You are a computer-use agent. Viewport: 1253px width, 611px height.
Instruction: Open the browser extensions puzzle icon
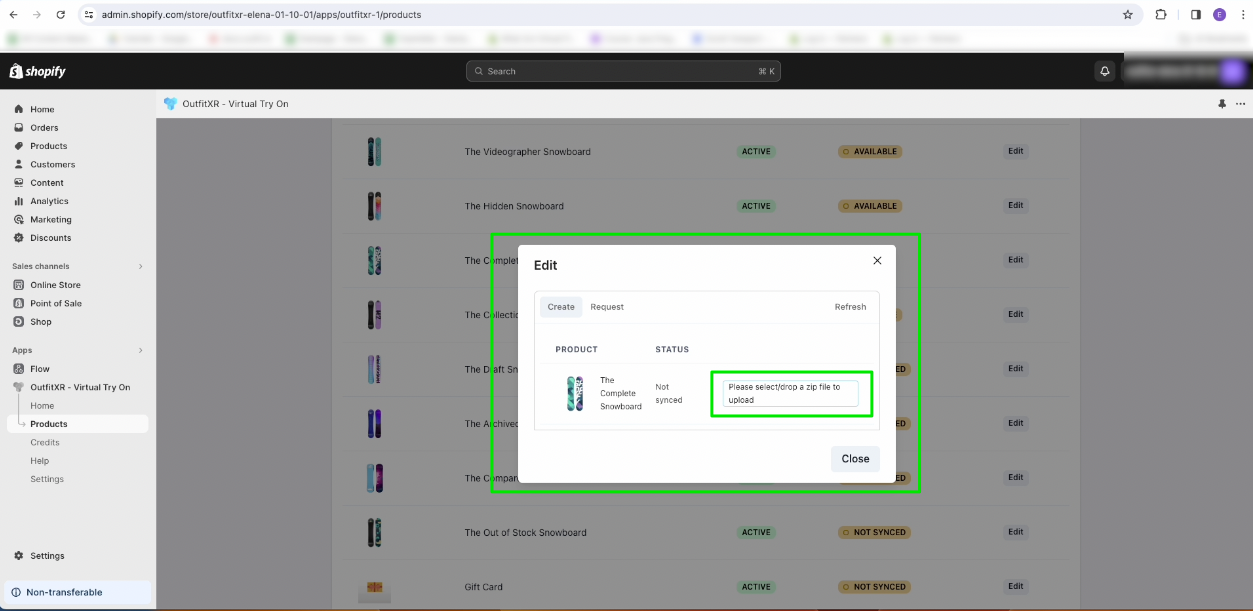[1161, 15]
